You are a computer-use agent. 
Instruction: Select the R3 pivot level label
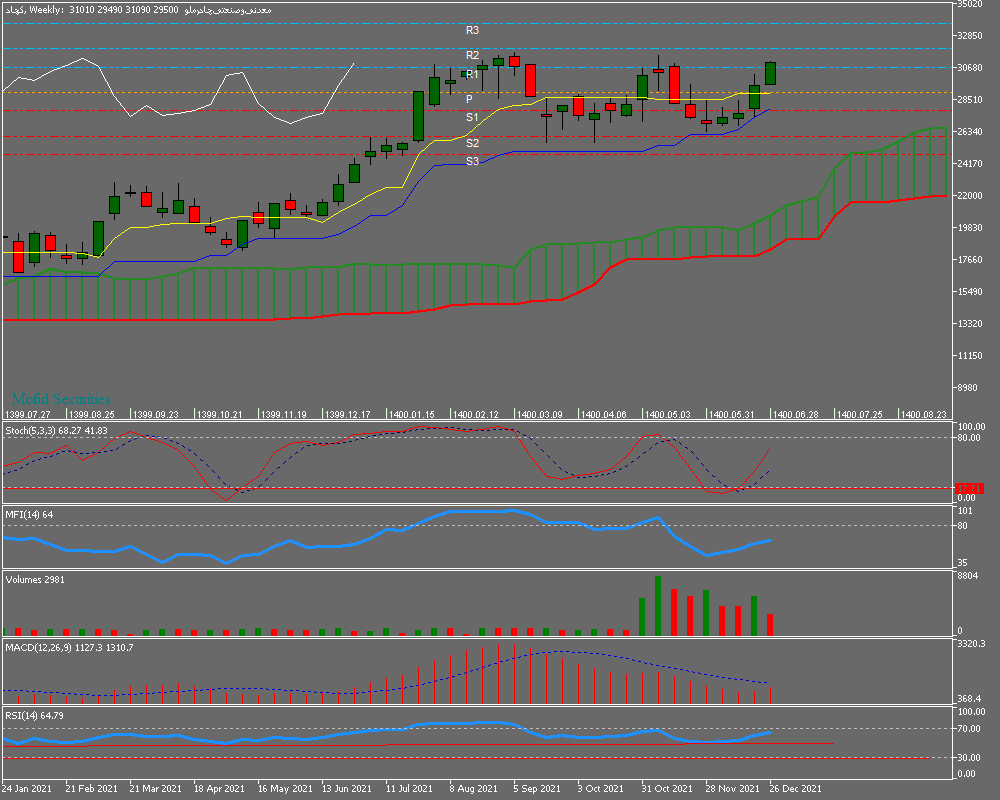[472, 30]
